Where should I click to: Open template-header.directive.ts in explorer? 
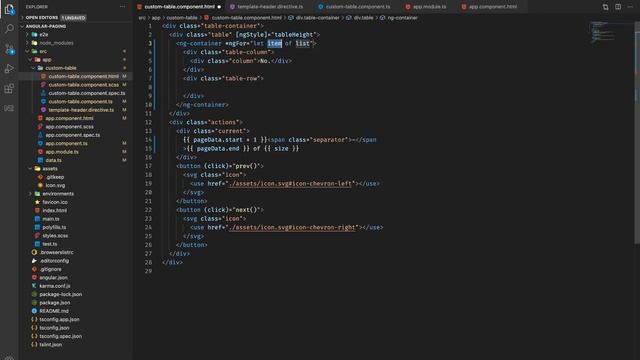tap(81, 110)
